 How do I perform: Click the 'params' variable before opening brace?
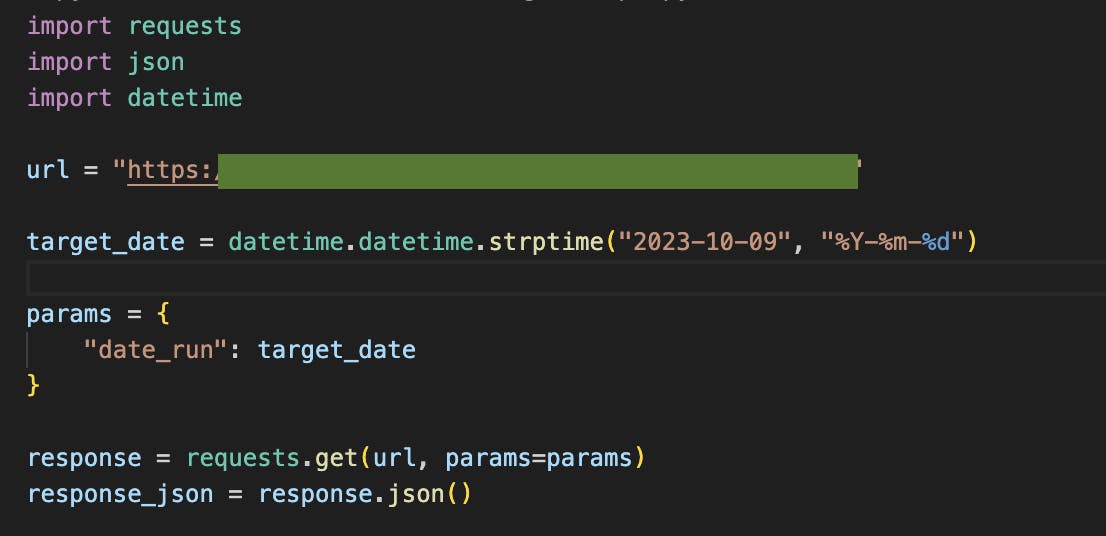(x=70, y=314)
